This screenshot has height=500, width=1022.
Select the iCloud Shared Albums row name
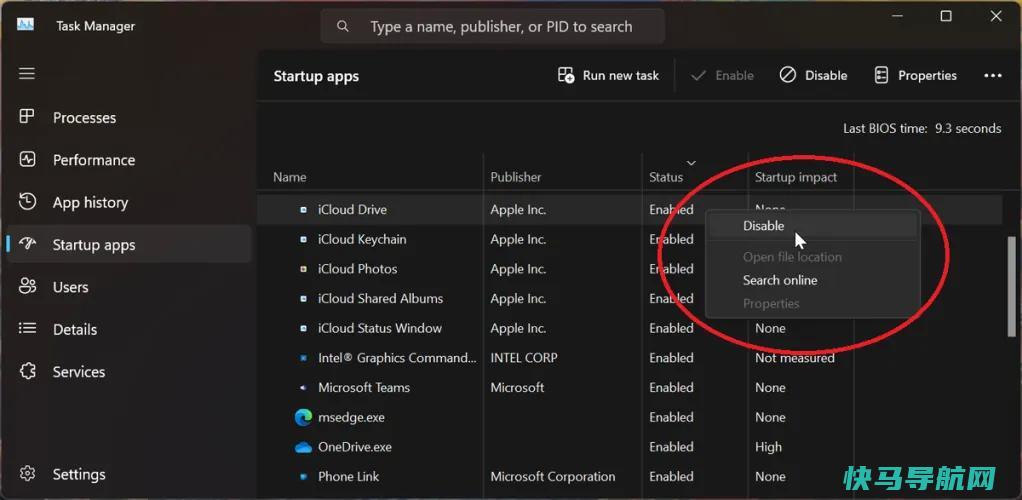tap(380, 299)
